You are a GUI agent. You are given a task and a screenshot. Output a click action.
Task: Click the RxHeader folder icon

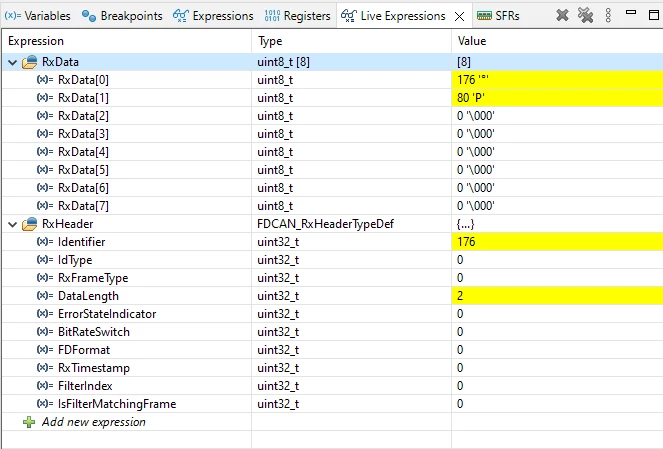30,224
